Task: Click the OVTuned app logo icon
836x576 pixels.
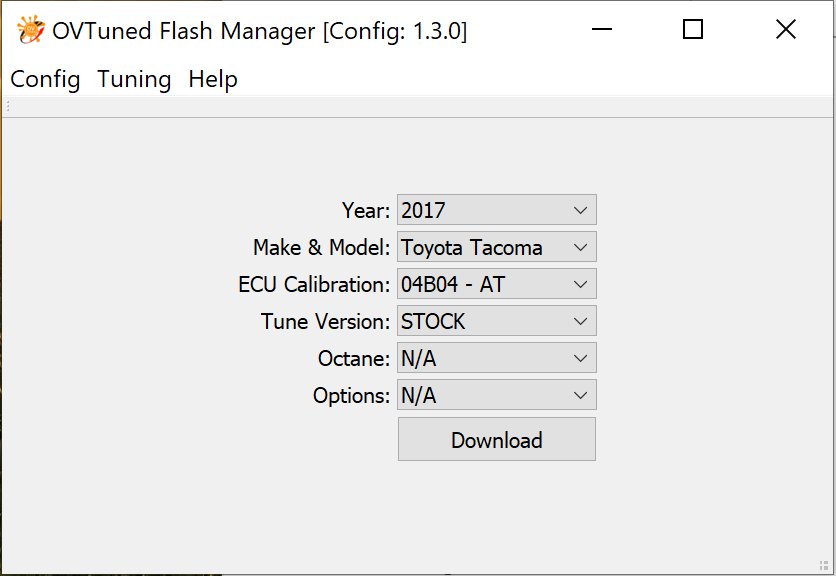Action: [30, 30]
